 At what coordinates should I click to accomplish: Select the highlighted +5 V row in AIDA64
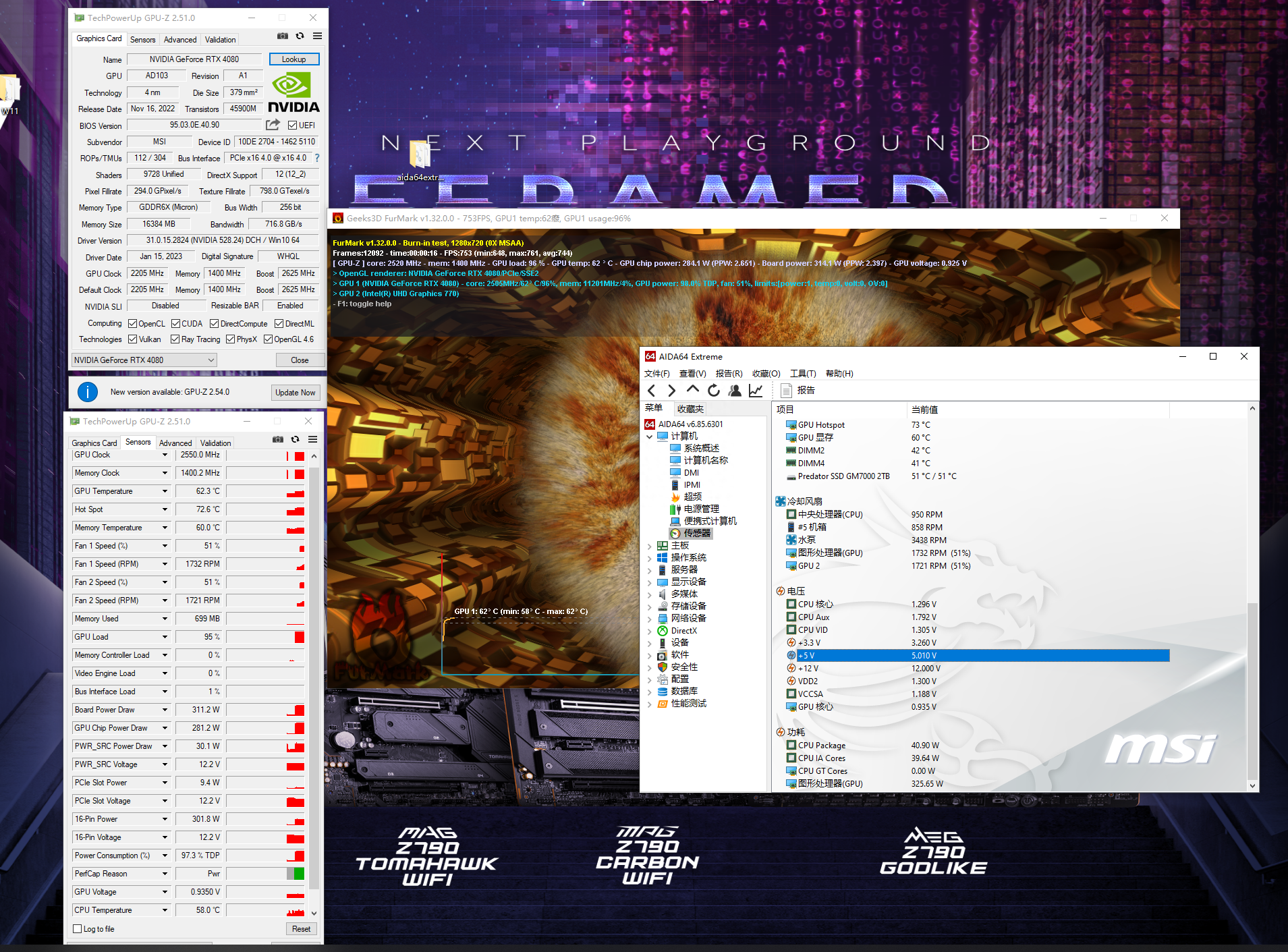pyautogui.click(x=977, y=656)
